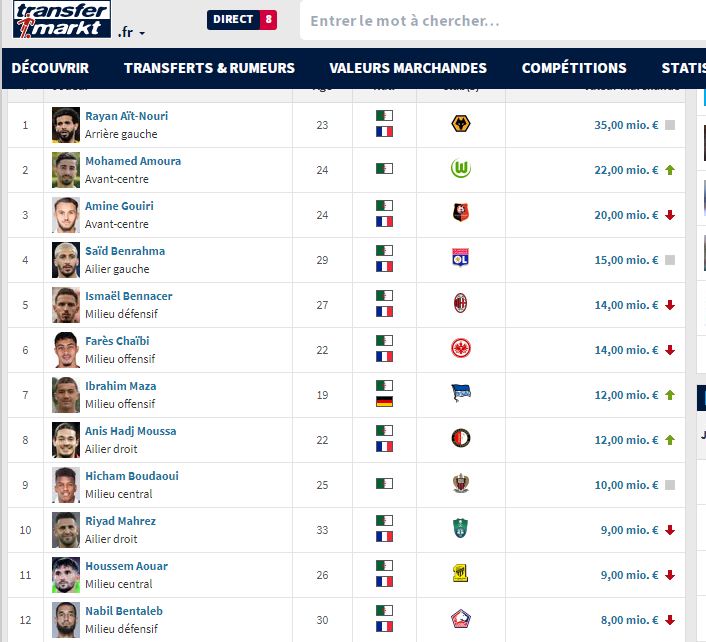Image resolution: width=706 pixels, height=642 pixels.
Task: Click the Transfermarkt logo
Action: (x=61, y=20)
